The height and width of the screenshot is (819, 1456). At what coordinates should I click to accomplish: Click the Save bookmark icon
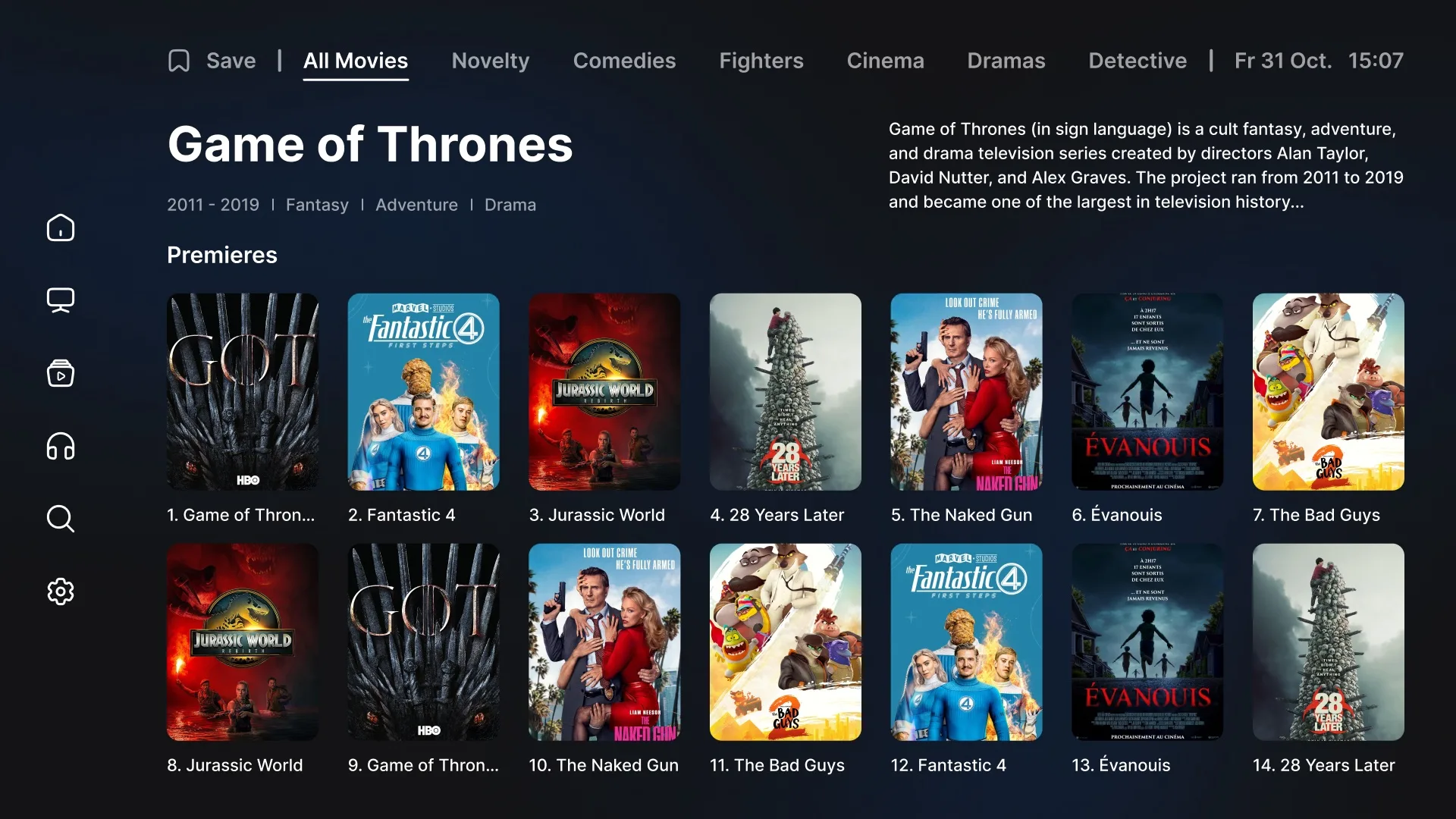(x=179, y=61)
